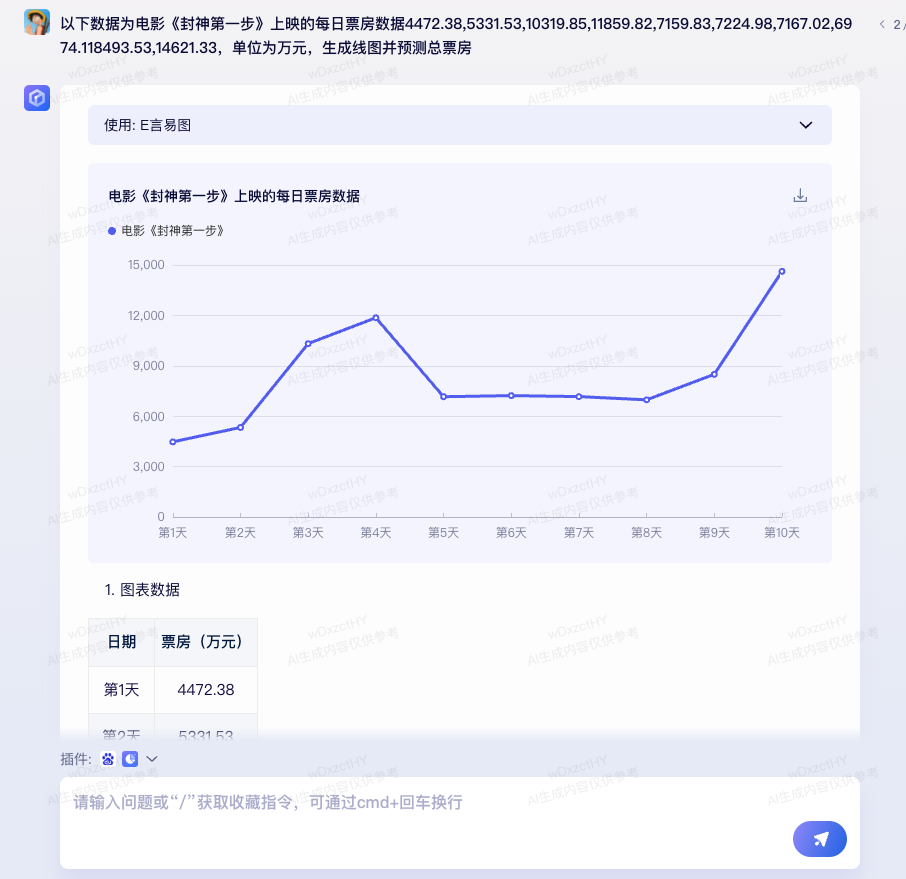Click the 2/ pagination indicator

pos(897,24)
